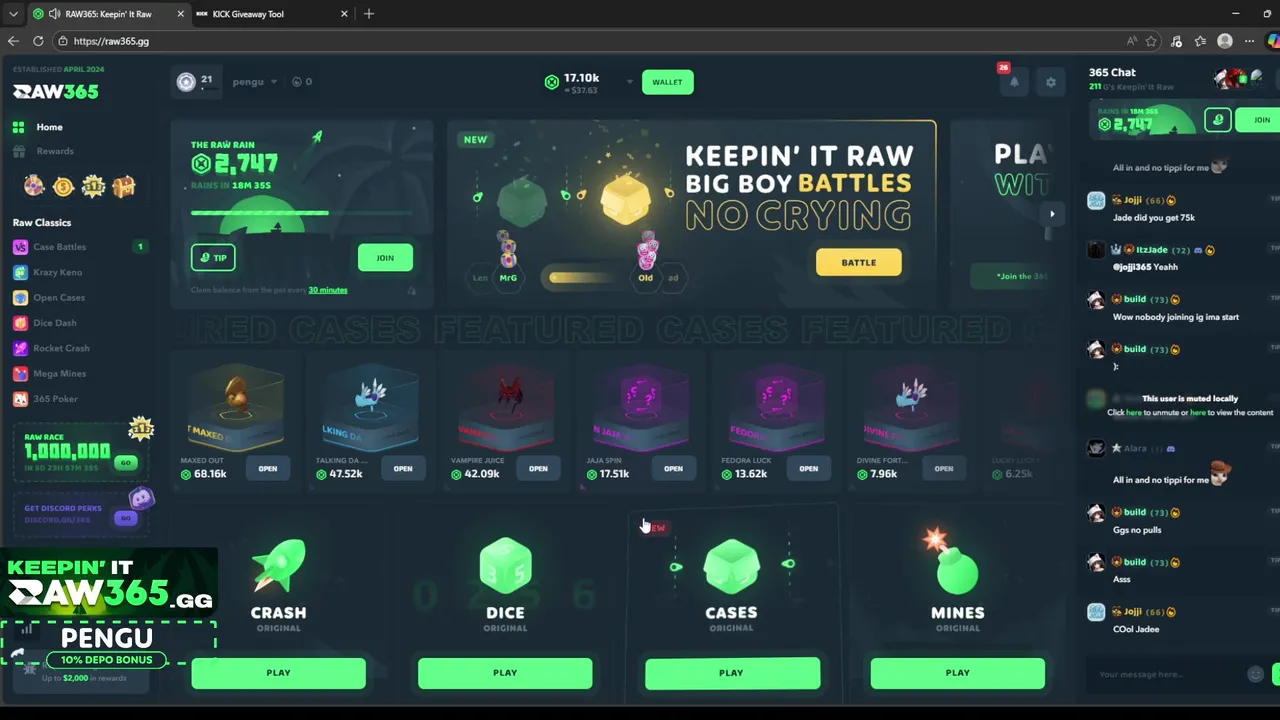Advance banner carousel with right arrow

click(1052, 213)
